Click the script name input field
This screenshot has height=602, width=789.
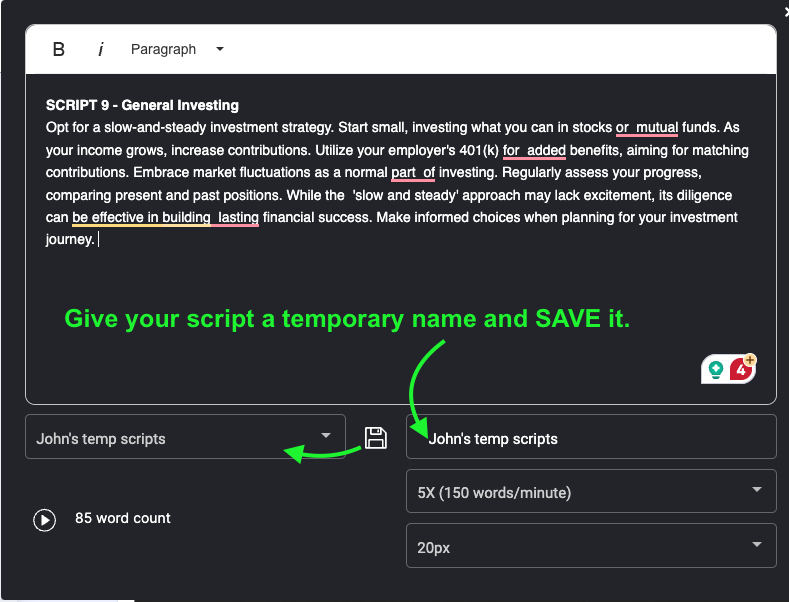(591, 437)
